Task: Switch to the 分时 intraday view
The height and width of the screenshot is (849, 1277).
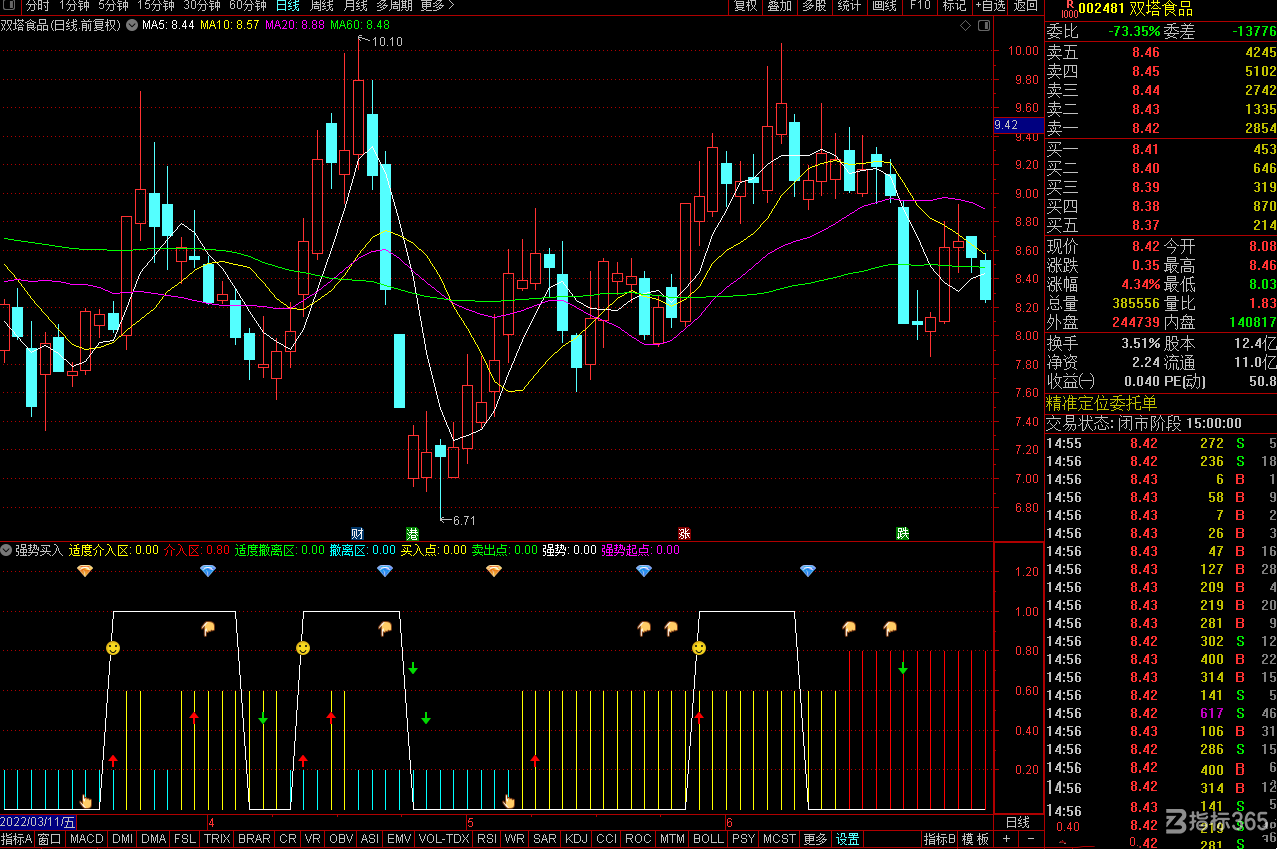Action: [x=37, y=6]
